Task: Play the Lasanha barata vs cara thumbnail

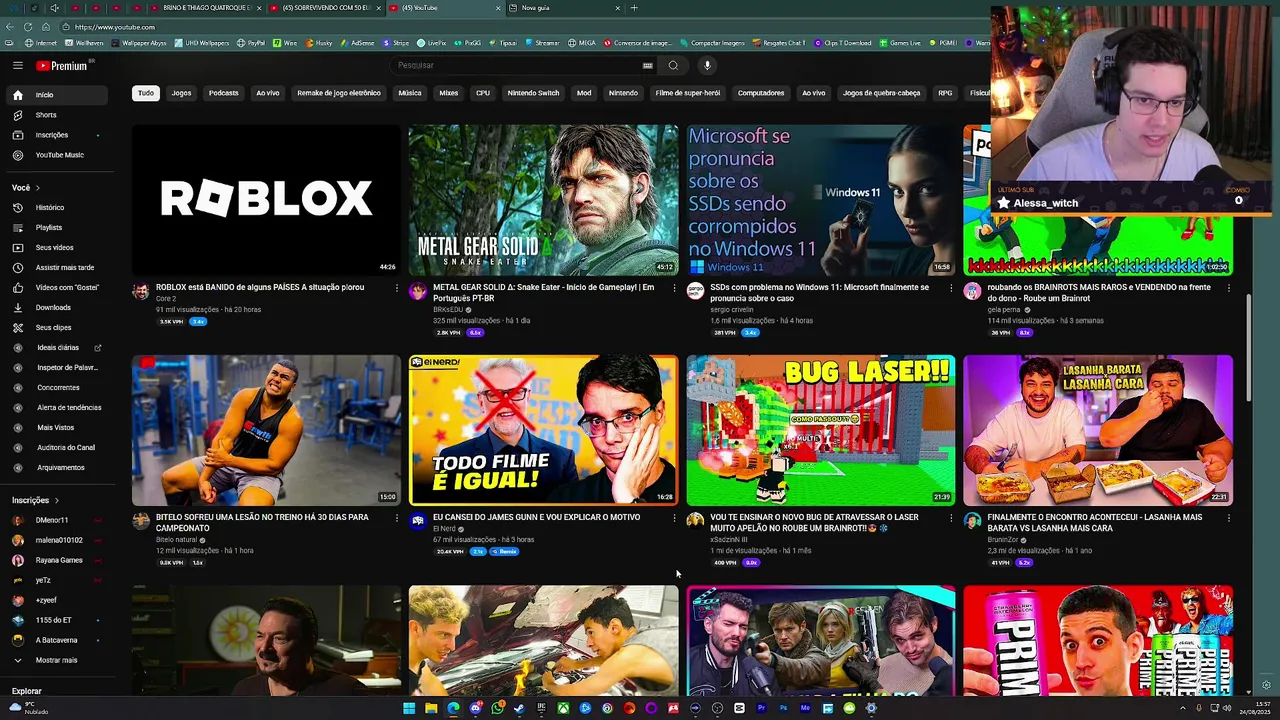Action: pos(1098,430)
